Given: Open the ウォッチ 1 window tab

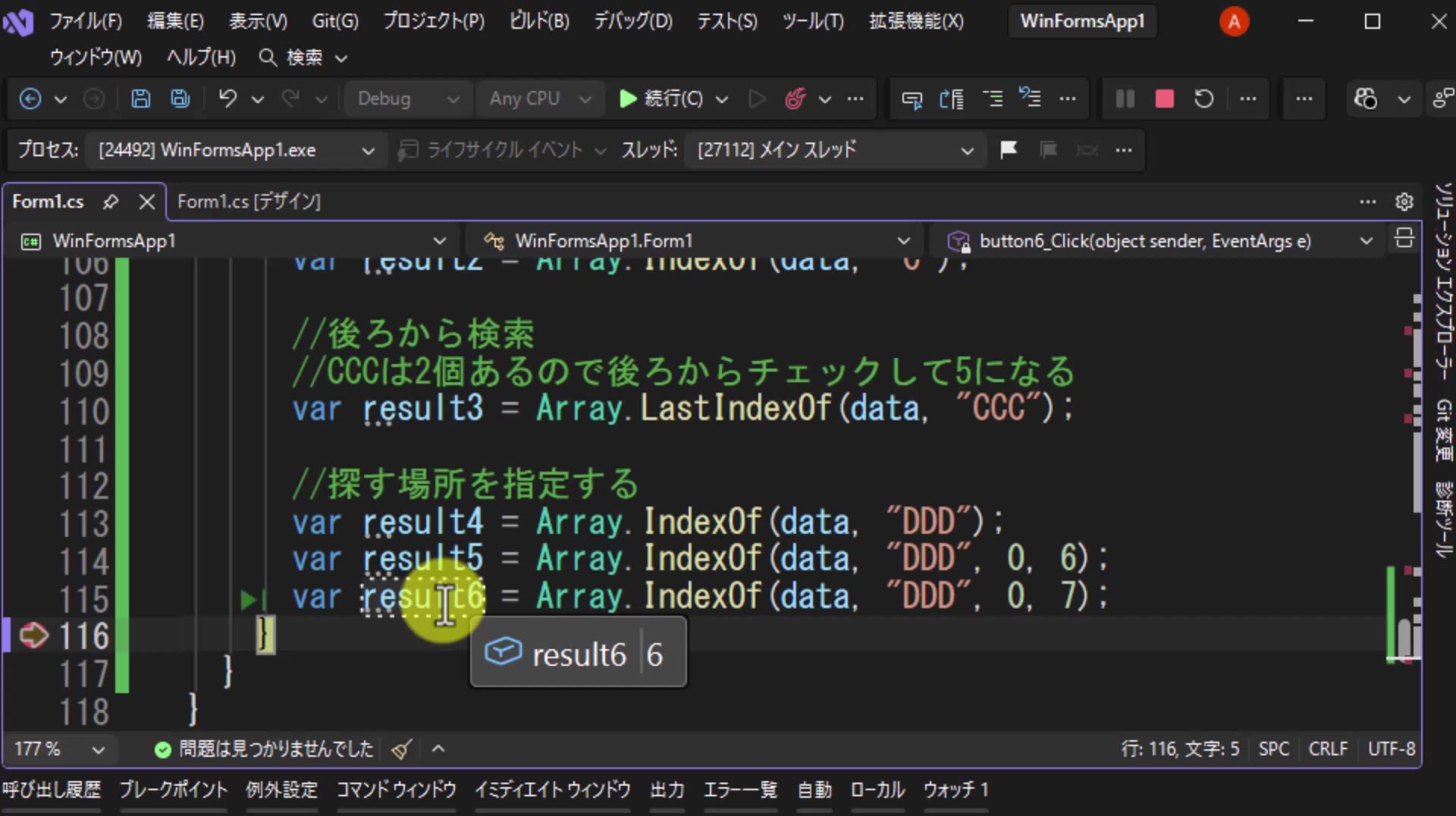Looking at the screenshot, I should (x=955, y=790).
